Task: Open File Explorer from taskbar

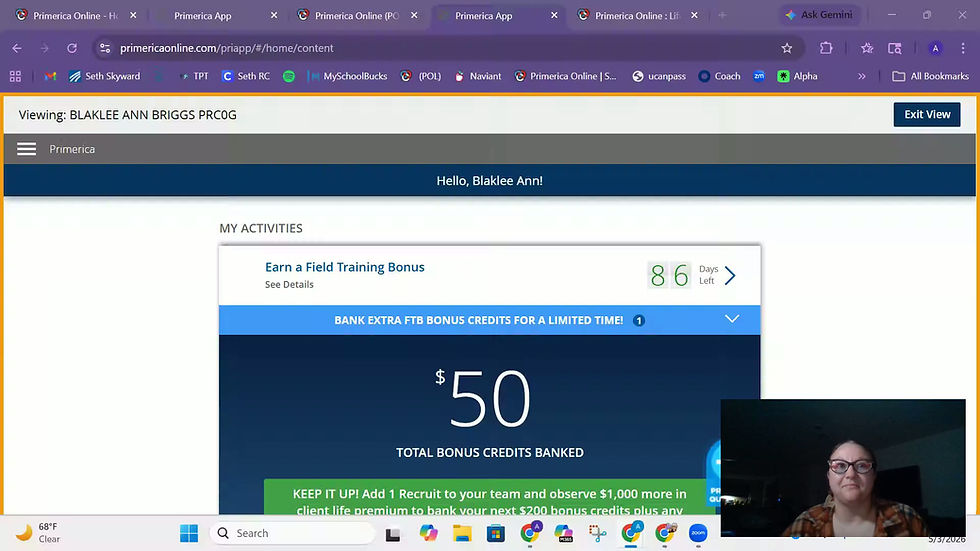Action: tap(462, 533)
